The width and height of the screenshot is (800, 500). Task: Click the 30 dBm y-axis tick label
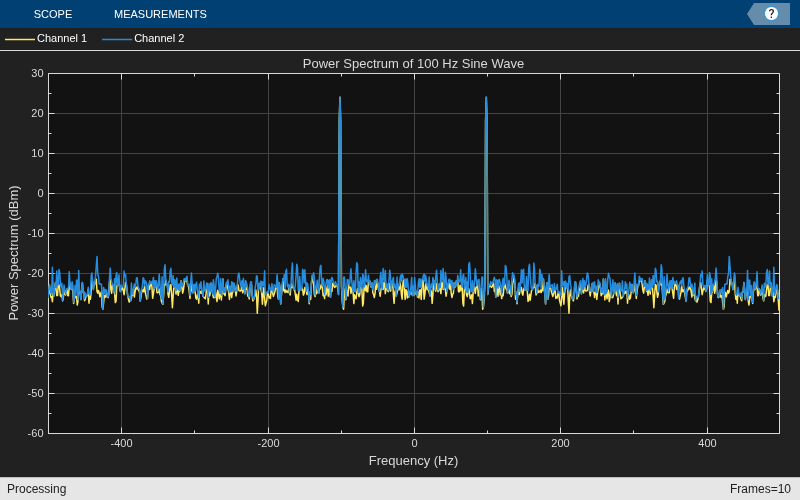click(x=37, y=73)
